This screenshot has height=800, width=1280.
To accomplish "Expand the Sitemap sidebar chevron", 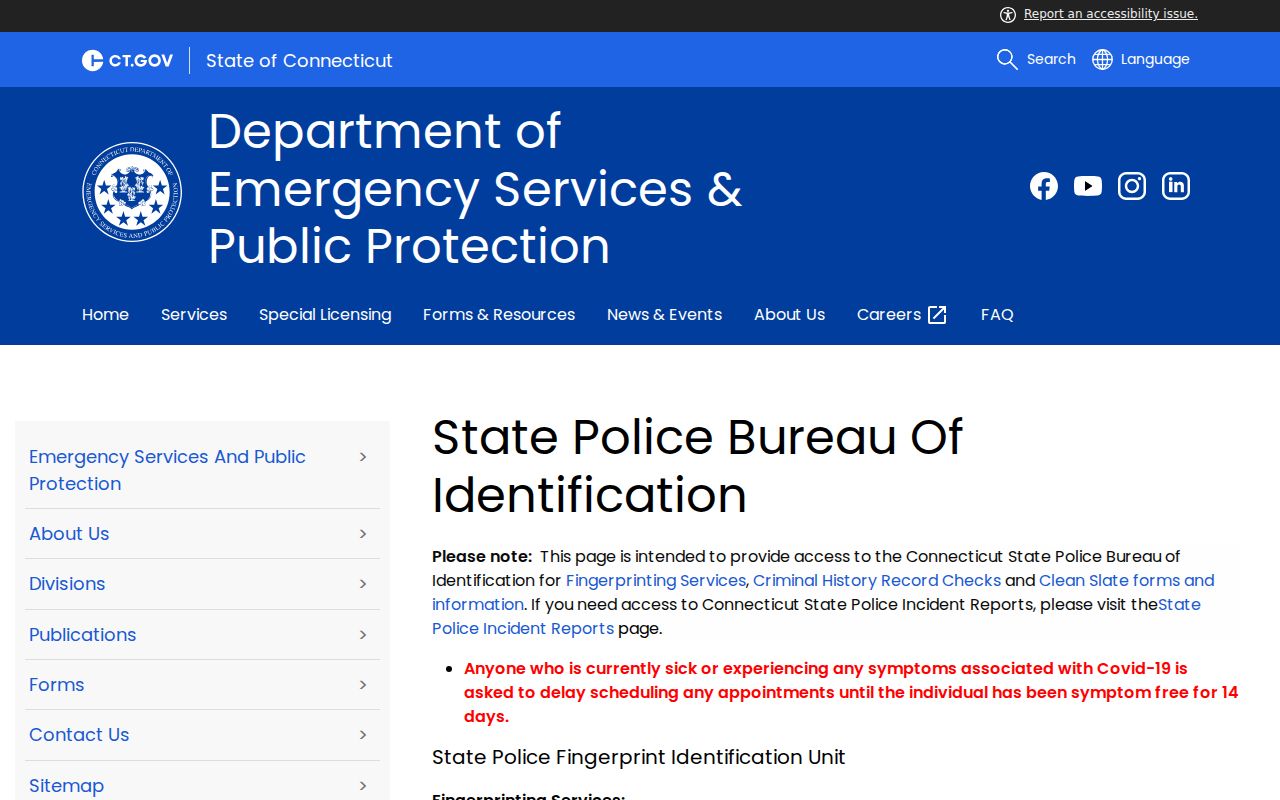I will [363, 786].
